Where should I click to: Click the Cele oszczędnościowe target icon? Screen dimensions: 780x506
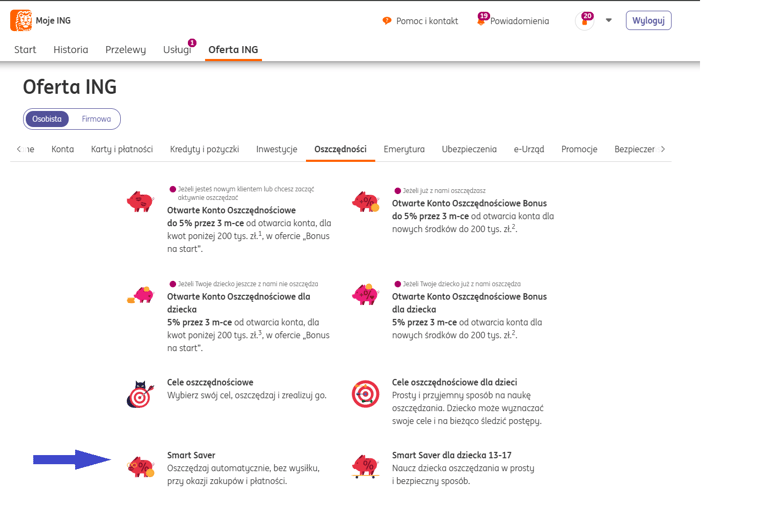tap(140, 395)
